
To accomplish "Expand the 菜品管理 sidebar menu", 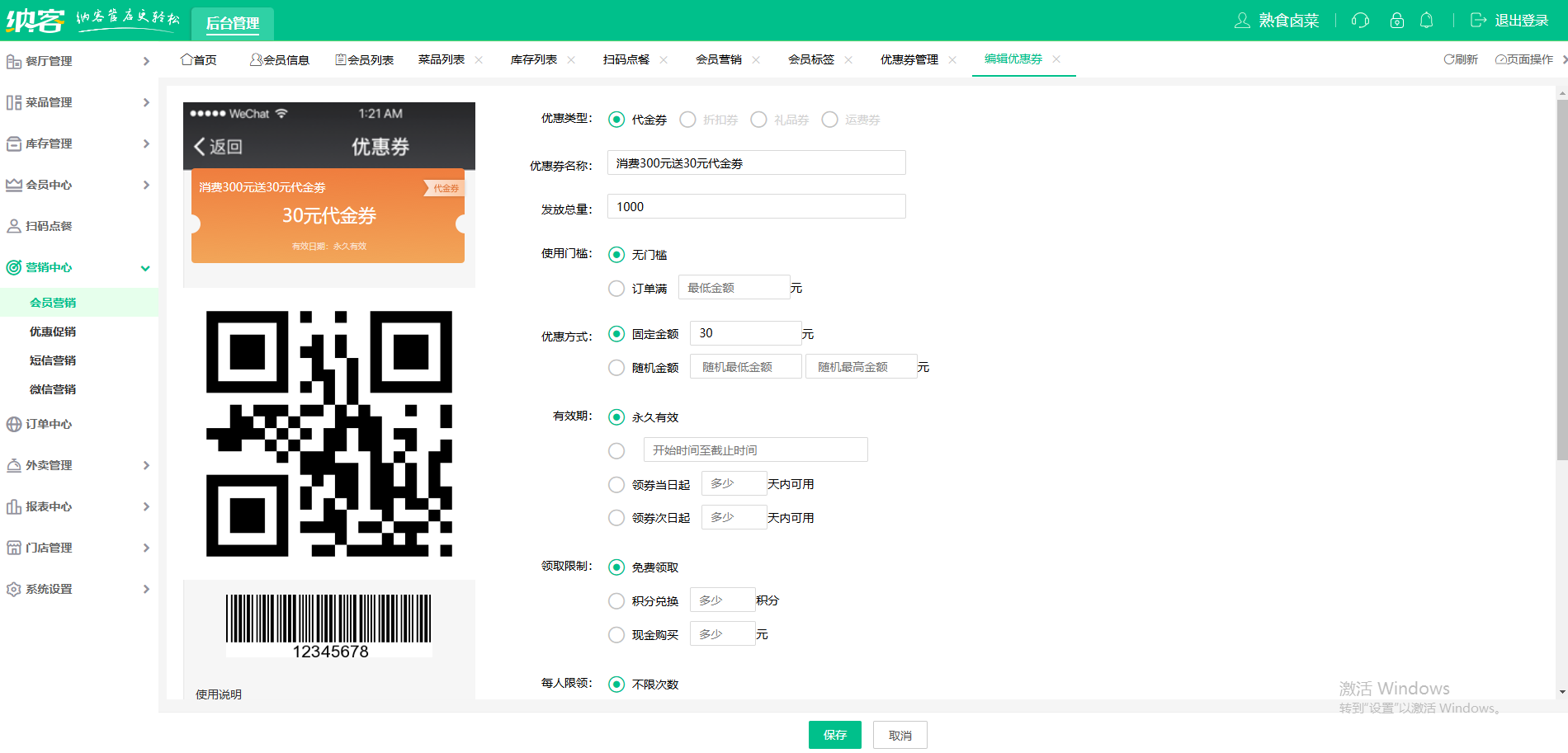I will click(x=146, y=102).
